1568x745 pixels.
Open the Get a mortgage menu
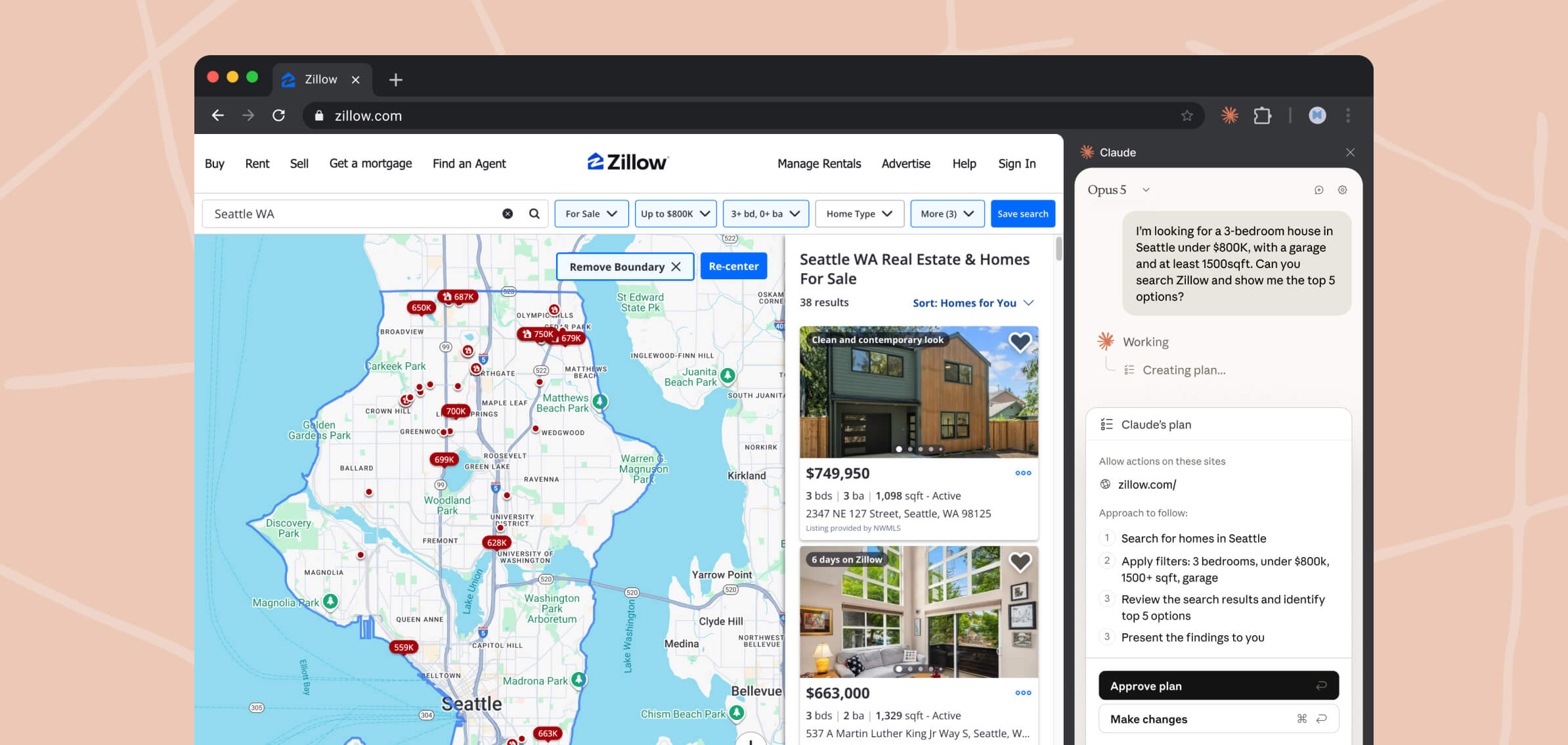click(371, 164)
